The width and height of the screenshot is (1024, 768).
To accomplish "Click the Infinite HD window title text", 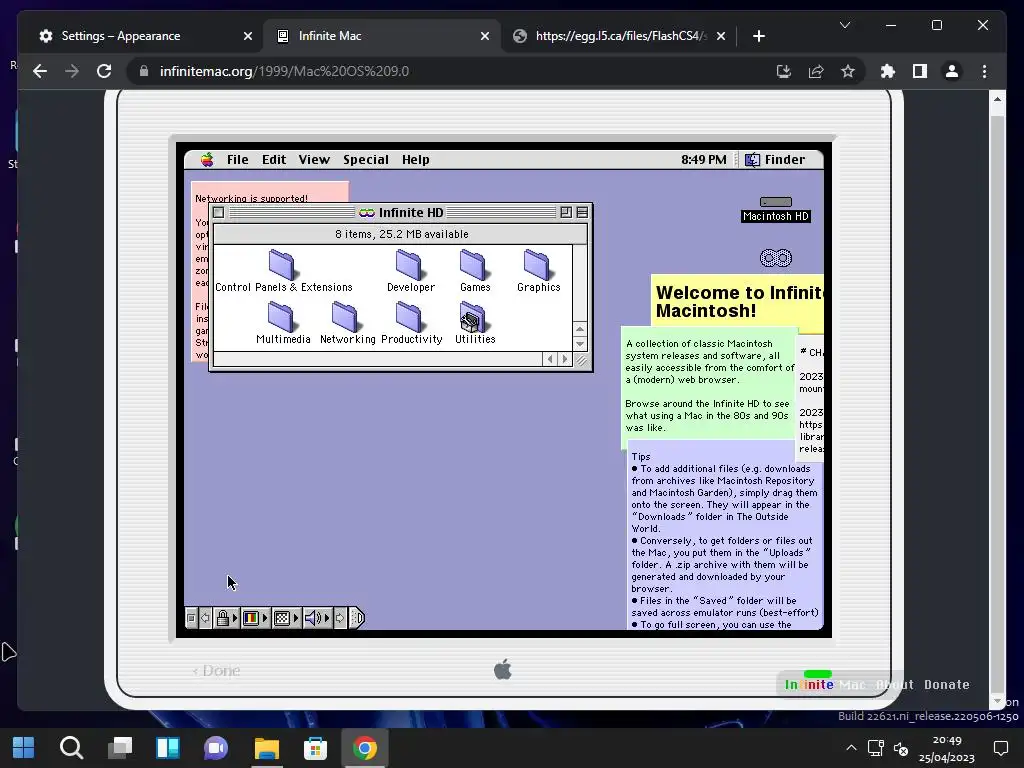I will click(x=411, y=212).
